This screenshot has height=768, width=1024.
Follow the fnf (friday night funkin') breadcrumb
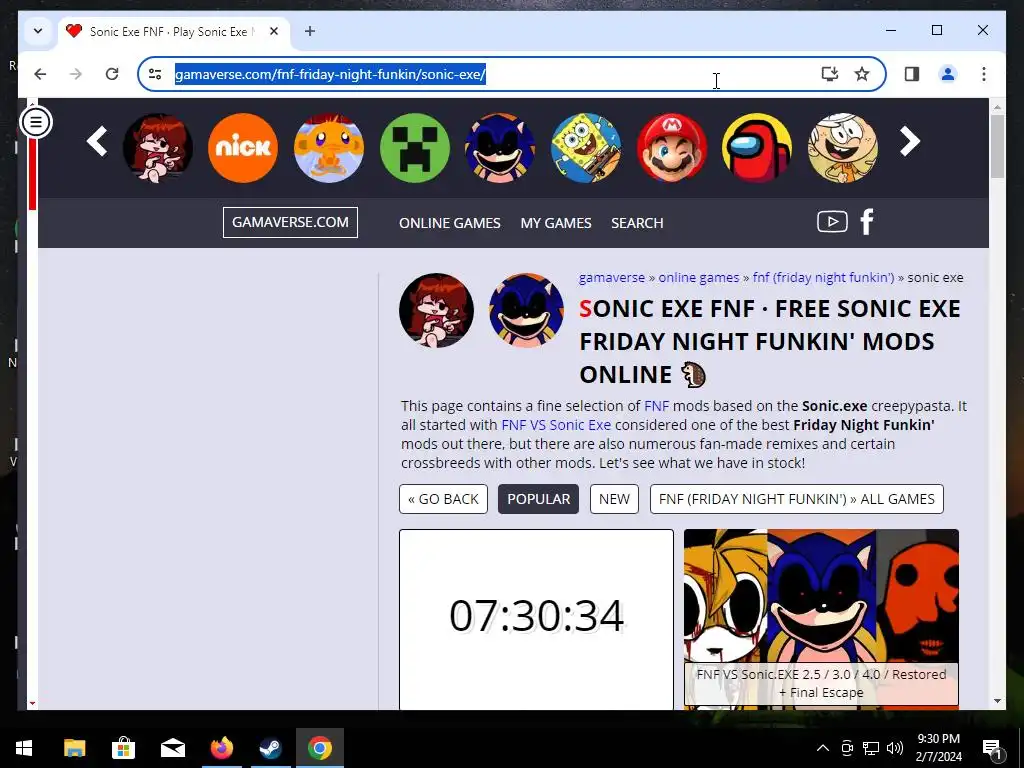(824, 277)
